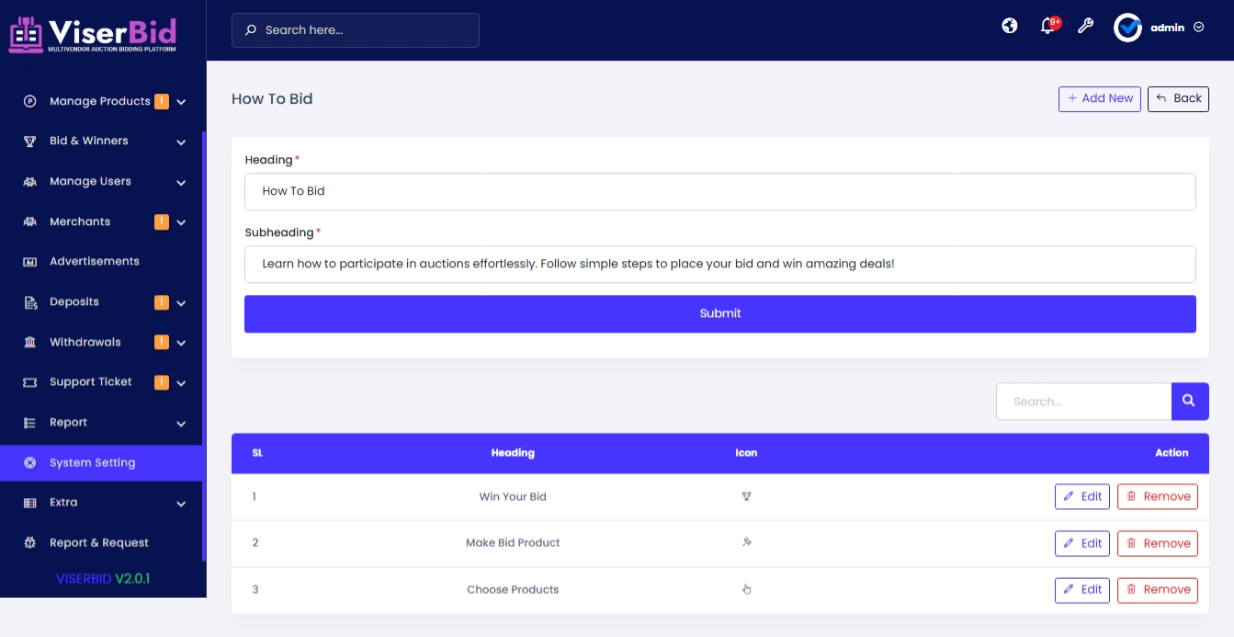Click the Manage Products sidebar icon
The width and height of the screenshot is (1234, 637).
(30, 101)
